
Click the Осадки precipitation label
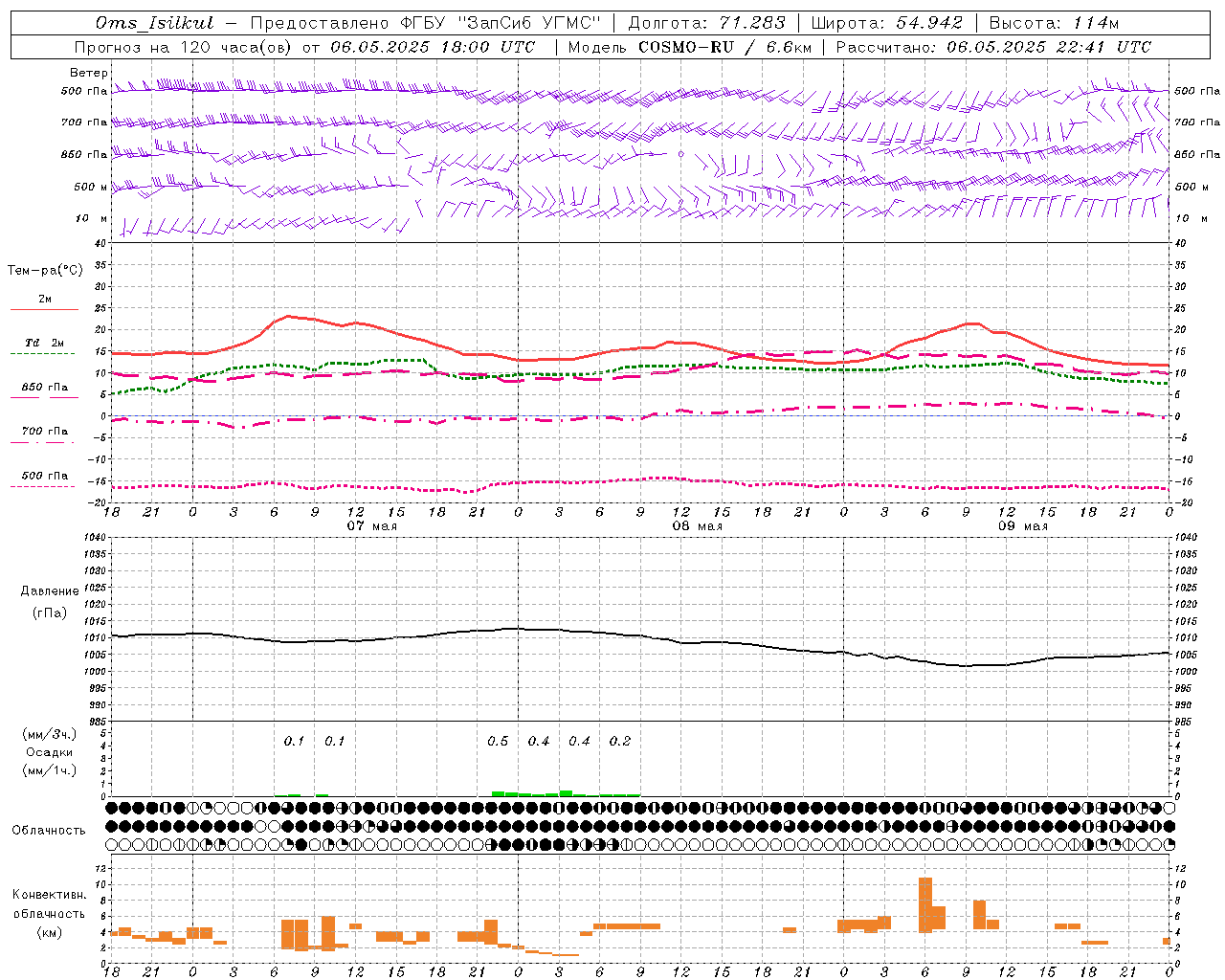(49, 752)
